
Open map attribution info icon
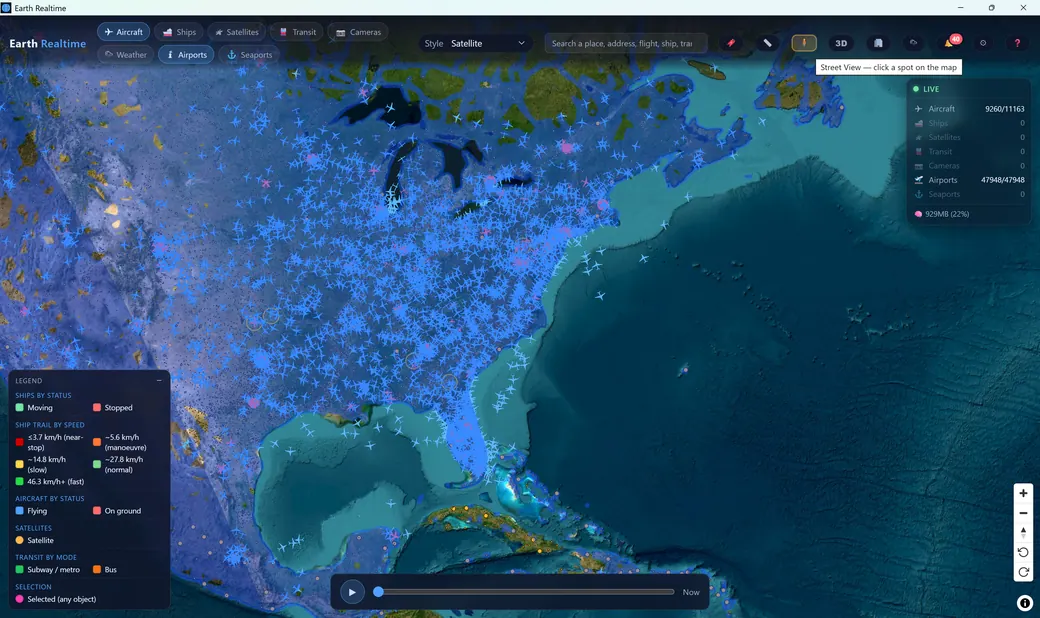1025,603
